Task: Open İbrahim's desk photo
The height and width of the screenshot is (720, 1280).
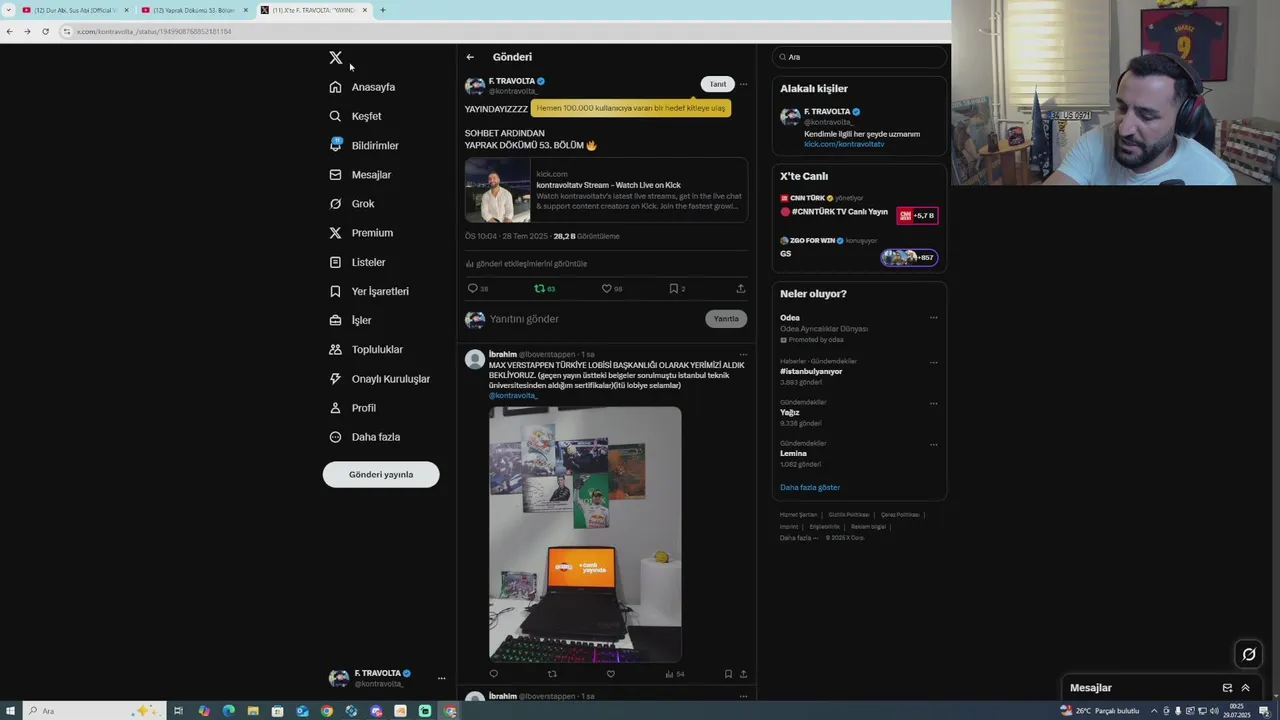Action: click(585, 534)
